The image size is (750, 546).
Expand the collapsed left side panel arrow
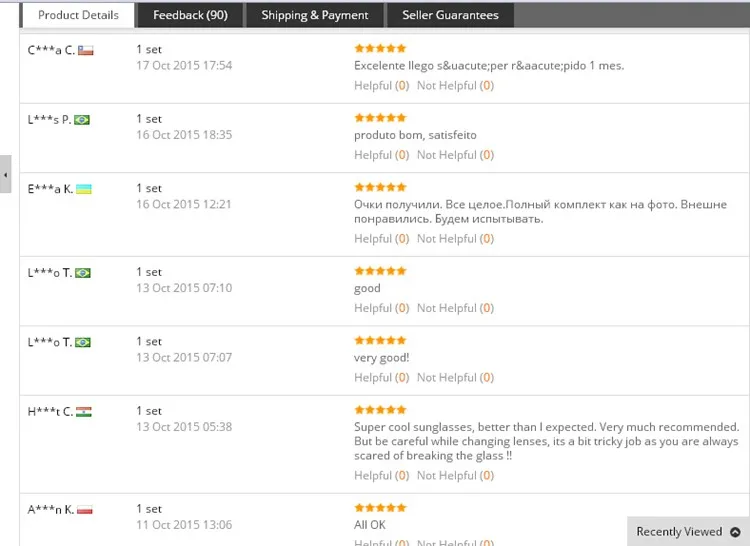5,175
